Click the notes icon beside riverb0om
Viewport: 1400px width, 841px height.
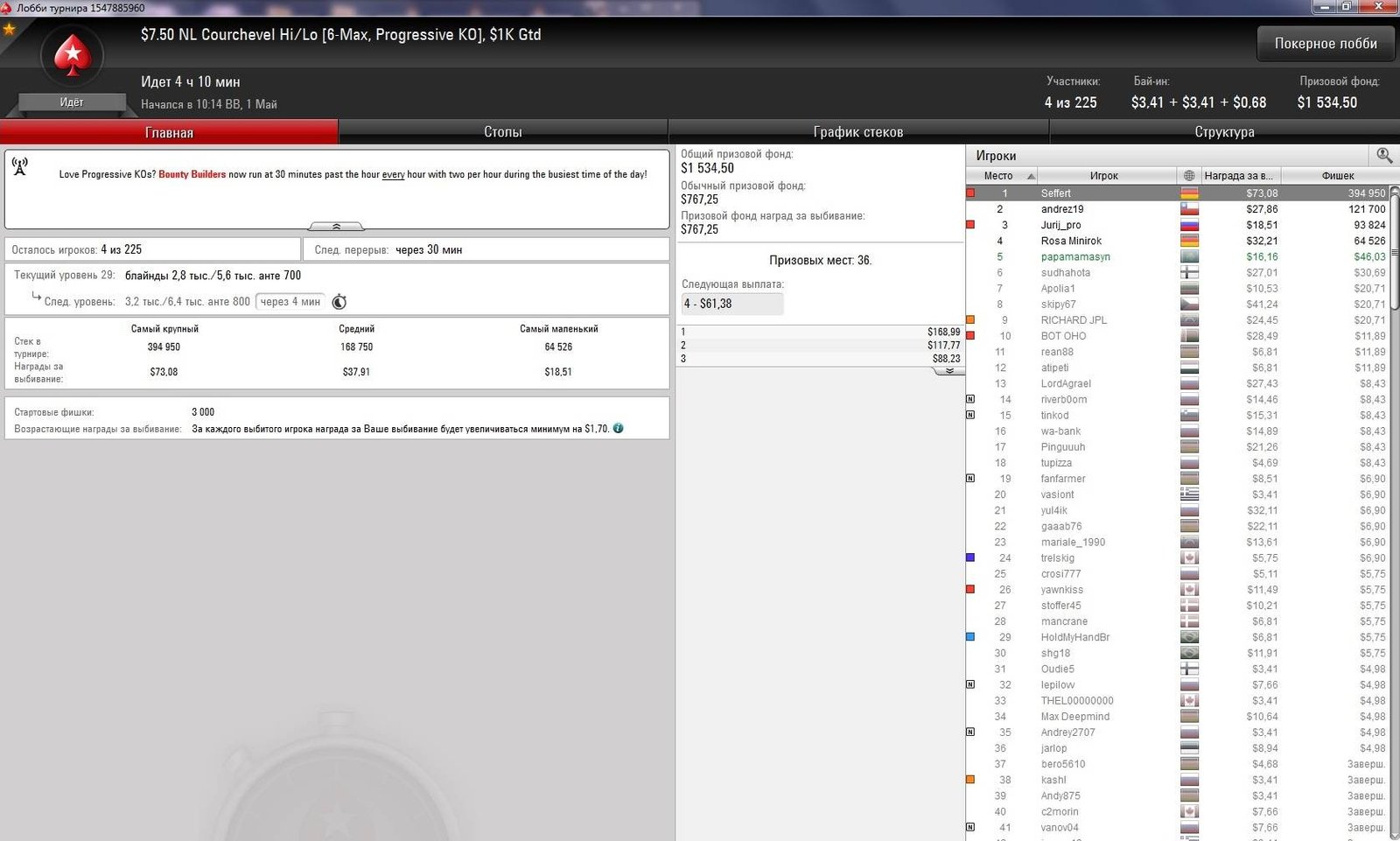pyautogui.click(x=970, y=399)
